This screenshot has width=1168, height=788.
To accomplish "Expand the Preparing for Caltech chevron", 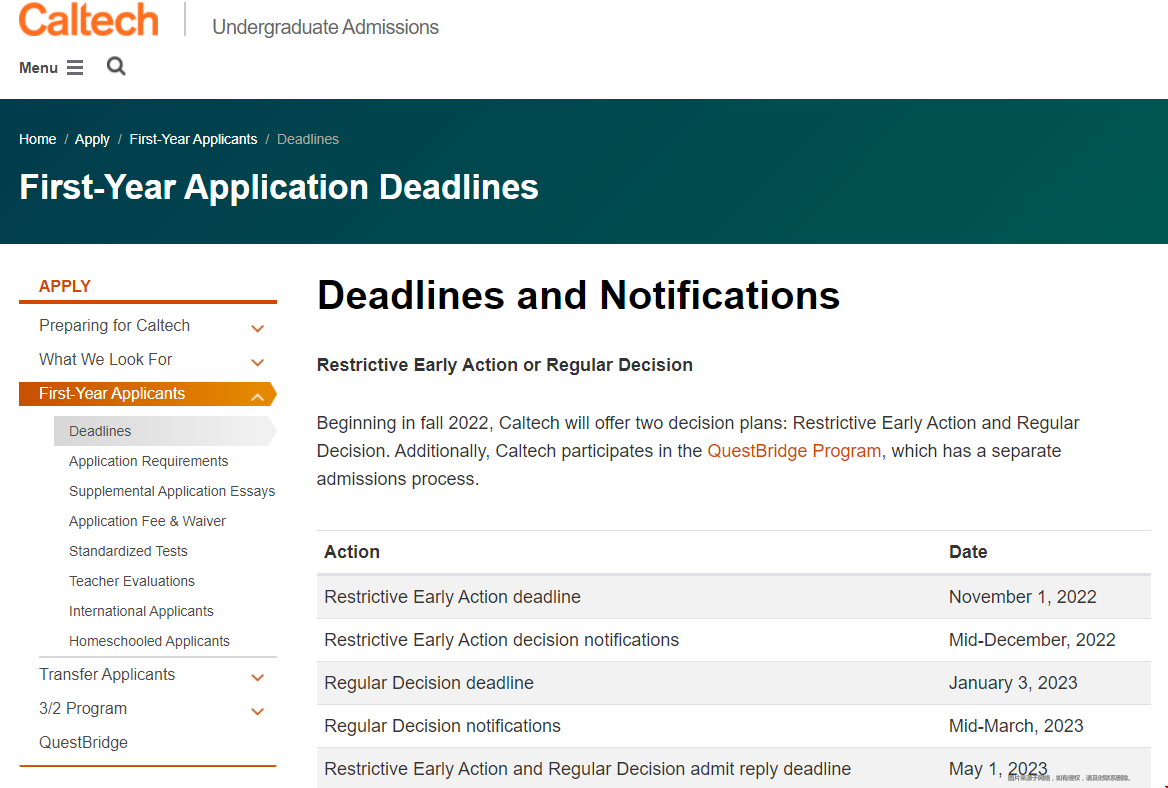I will (x=258, y=328).
